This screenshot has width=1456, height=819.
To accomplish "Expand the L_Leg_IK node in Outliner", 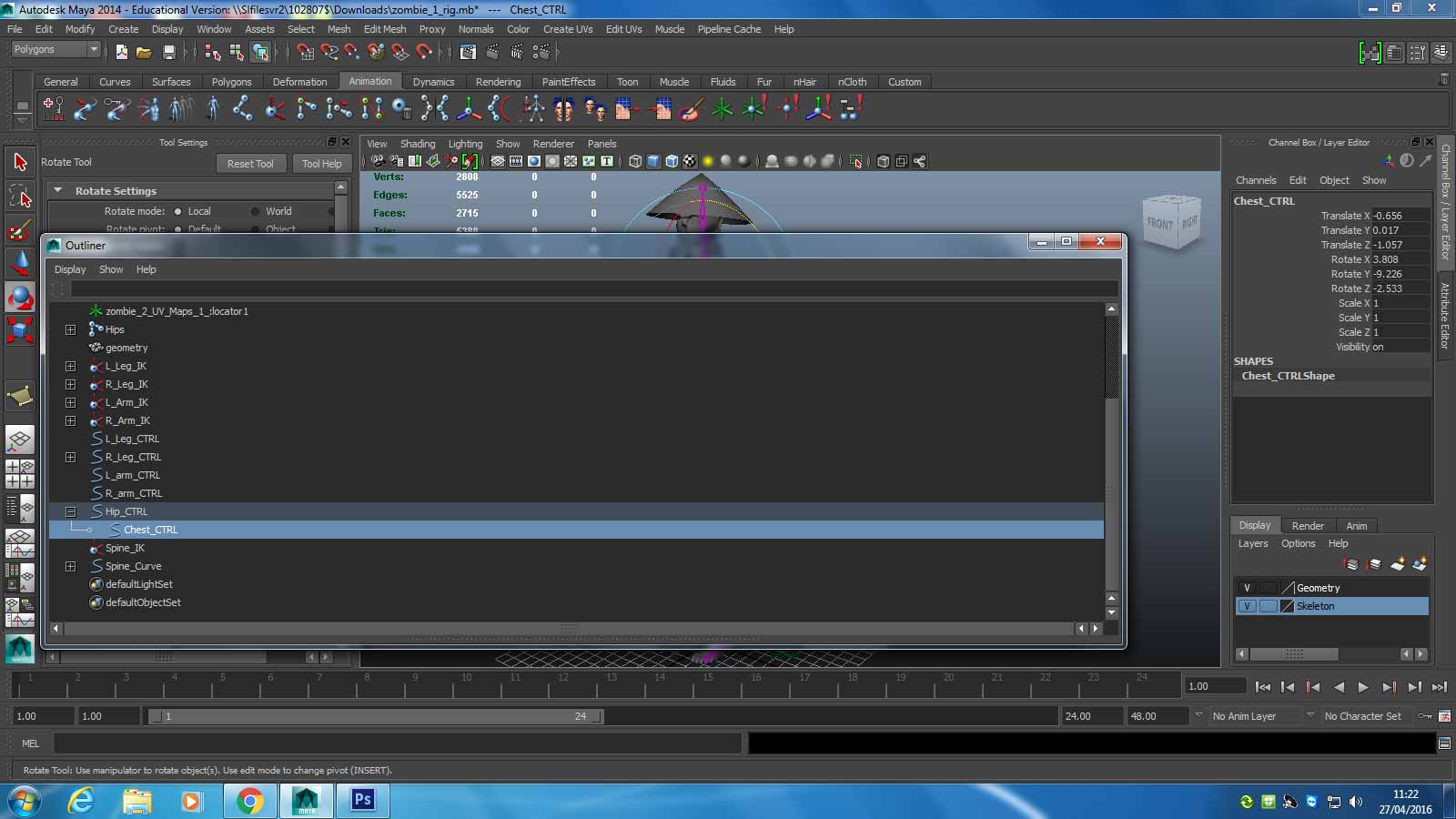I will tap(70, 366).
